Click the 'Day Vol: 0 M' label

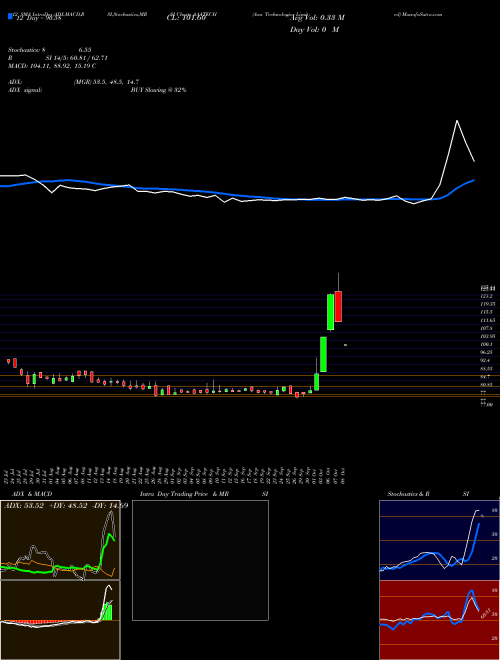coord(314,30)
